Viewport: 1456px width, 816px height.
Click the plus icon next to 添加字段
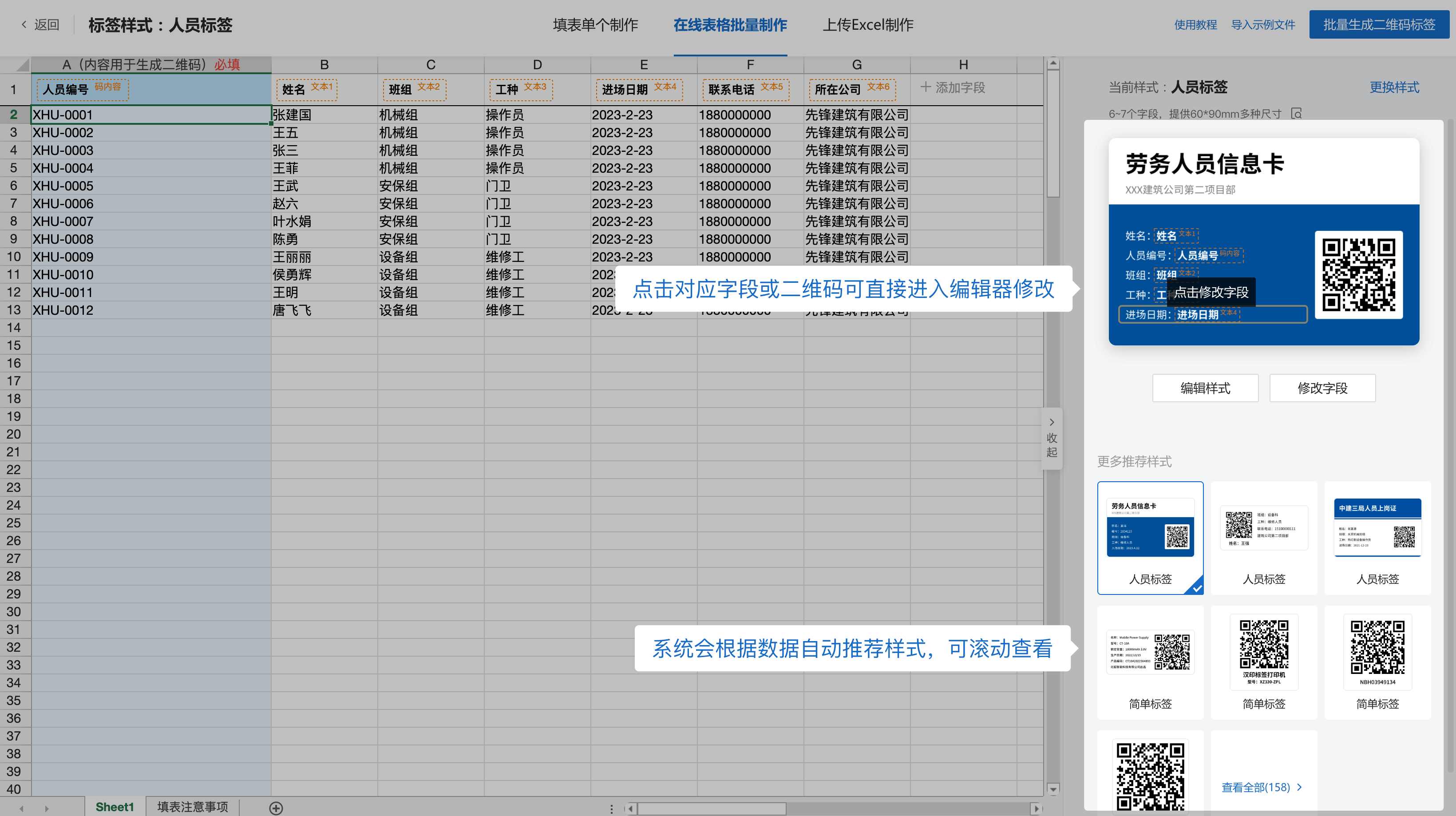(925, 87)
